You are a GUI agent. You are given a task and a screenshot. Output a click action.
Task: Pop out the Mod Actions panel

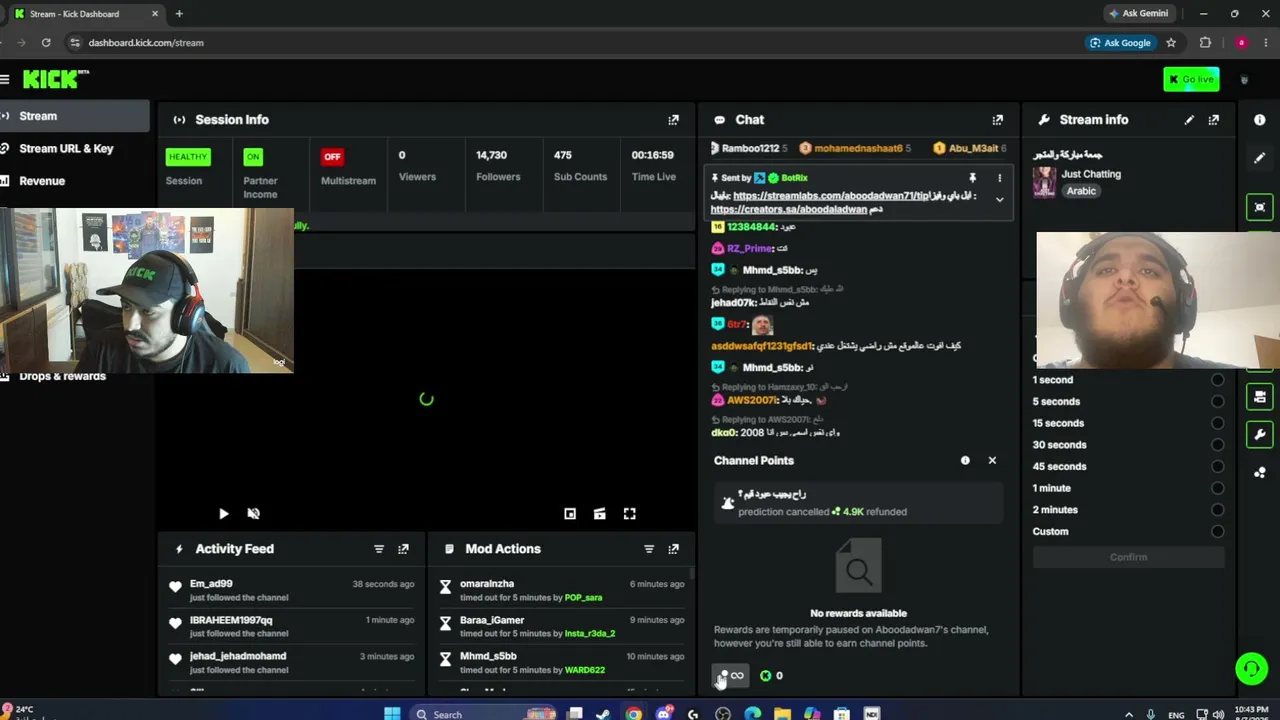coord(673,549)
